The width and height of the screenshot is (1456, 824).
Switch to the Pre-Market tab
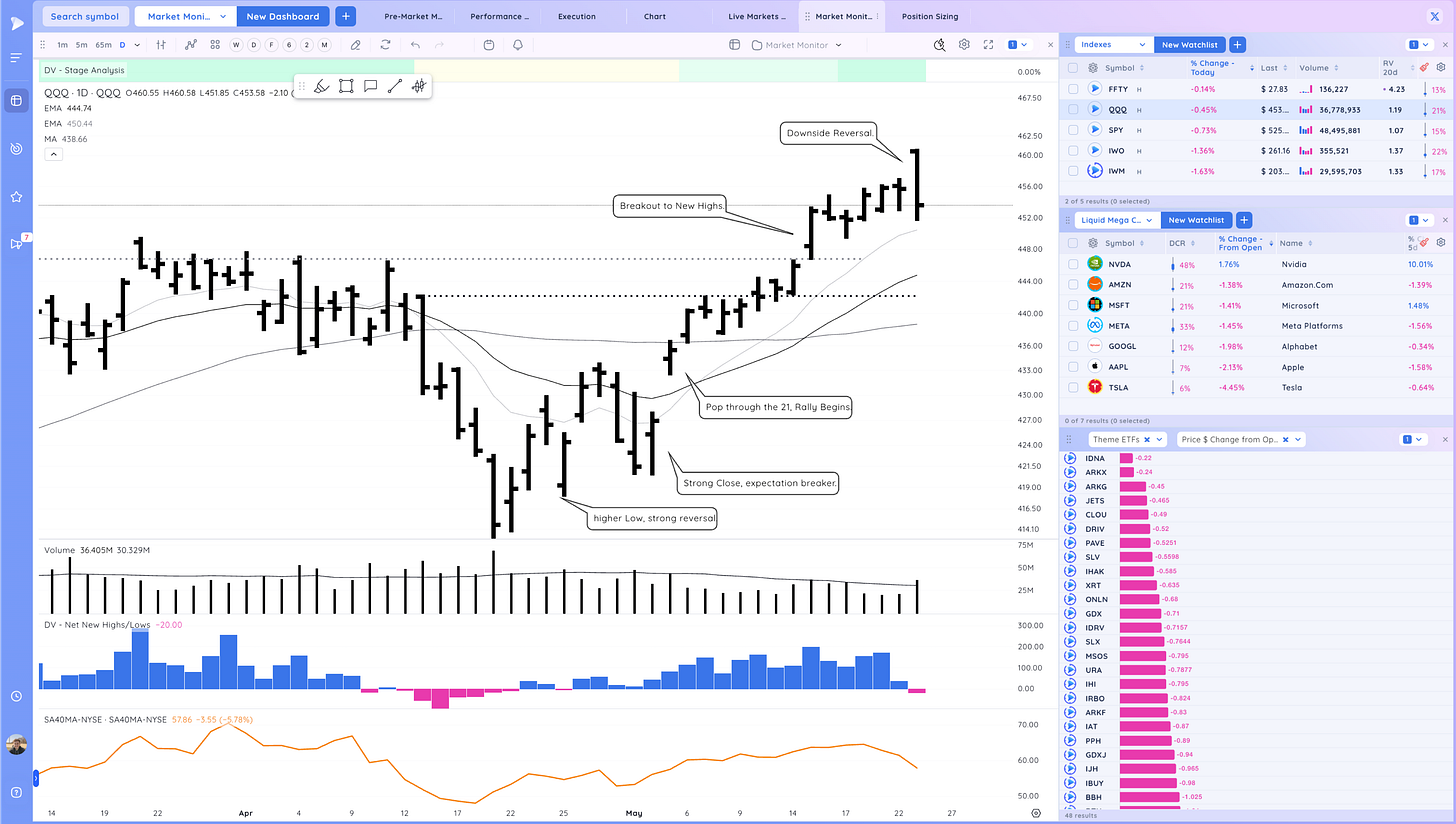(413, 16)
